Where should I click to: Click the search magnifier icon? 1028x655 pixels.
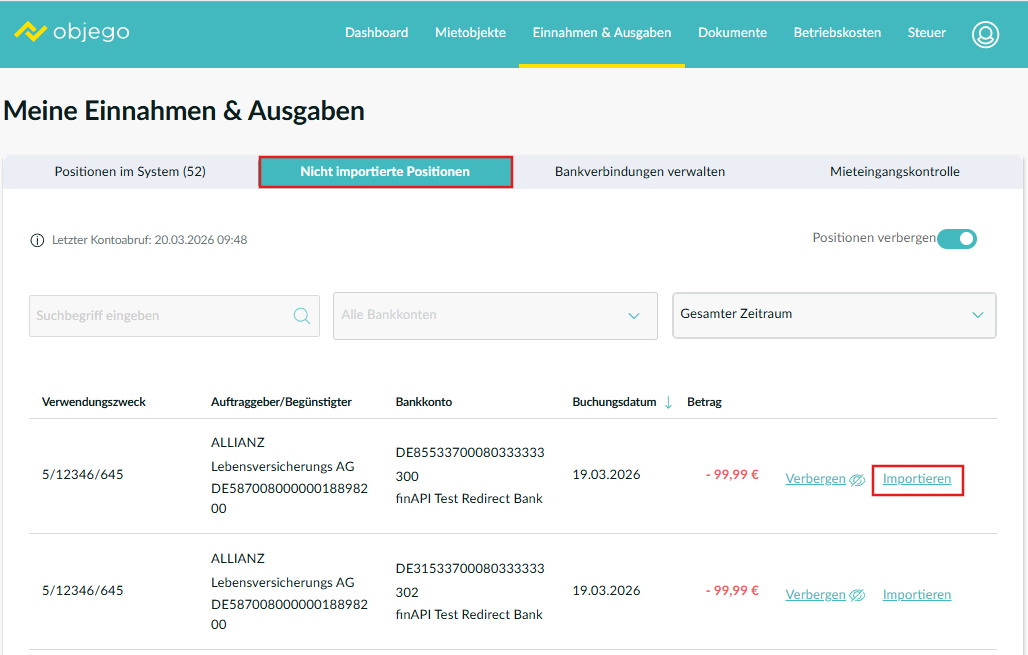(301, 316)
